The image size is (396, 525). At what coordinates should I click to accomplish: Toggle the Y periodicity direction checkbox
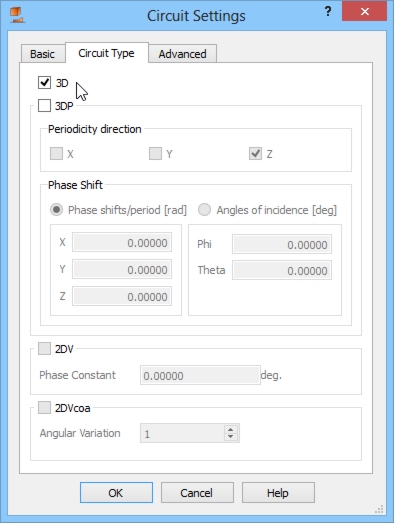(x=155, y=154)
